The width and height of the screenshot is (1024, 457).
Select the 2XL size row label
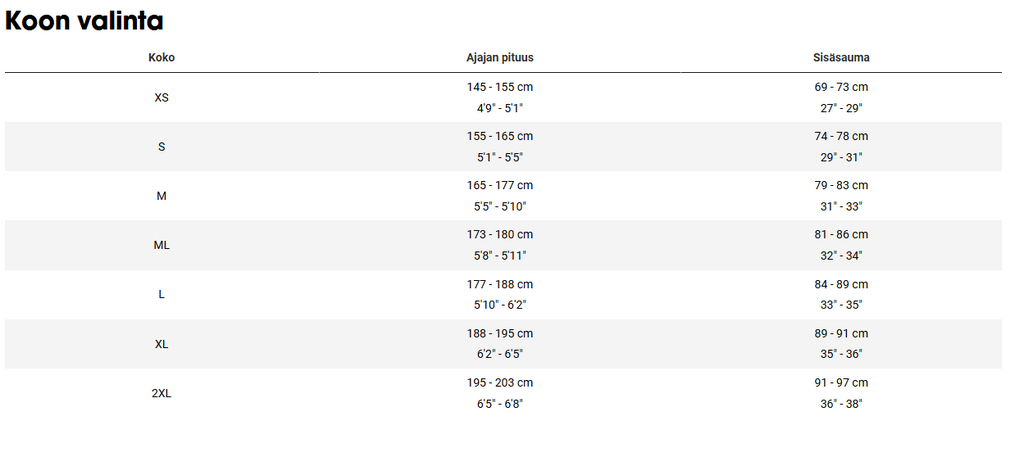161,394
